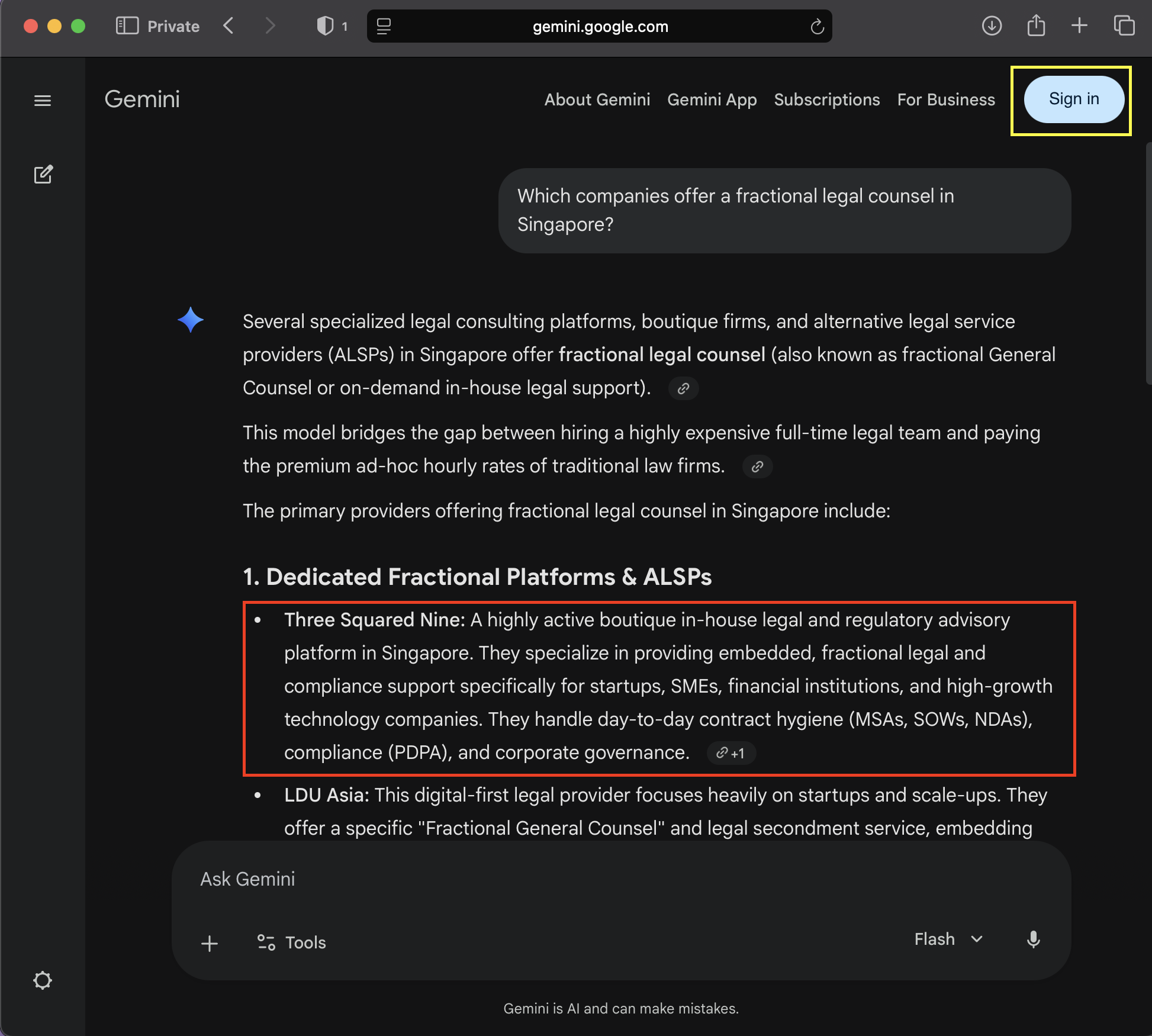Viewport: 1152px width, 1036px height.
Task: Click the Safari share icon
Action: tap(1036, 25)
